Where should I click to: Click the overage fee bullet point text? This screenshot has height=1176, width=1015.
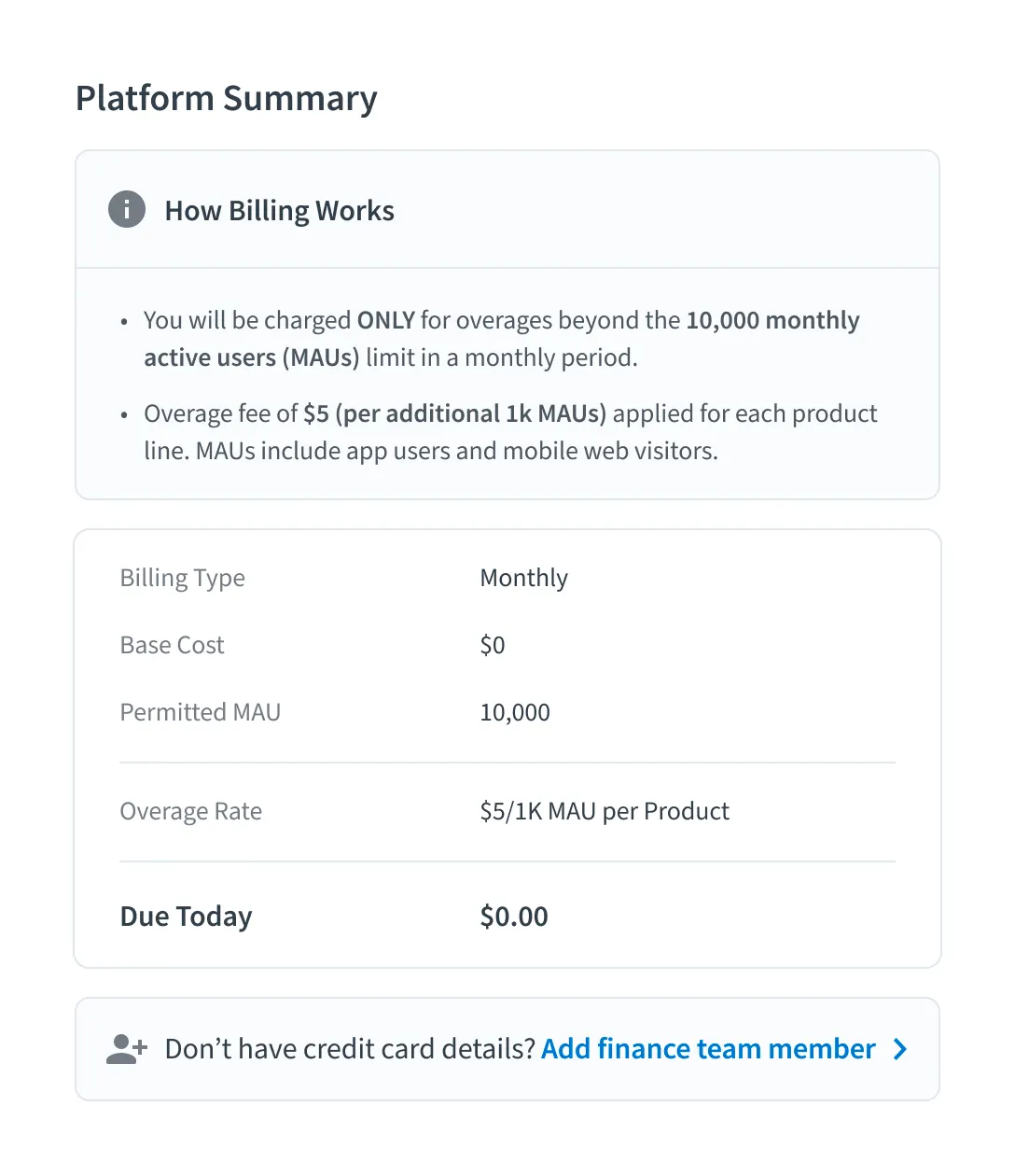(x=510, y=431)
